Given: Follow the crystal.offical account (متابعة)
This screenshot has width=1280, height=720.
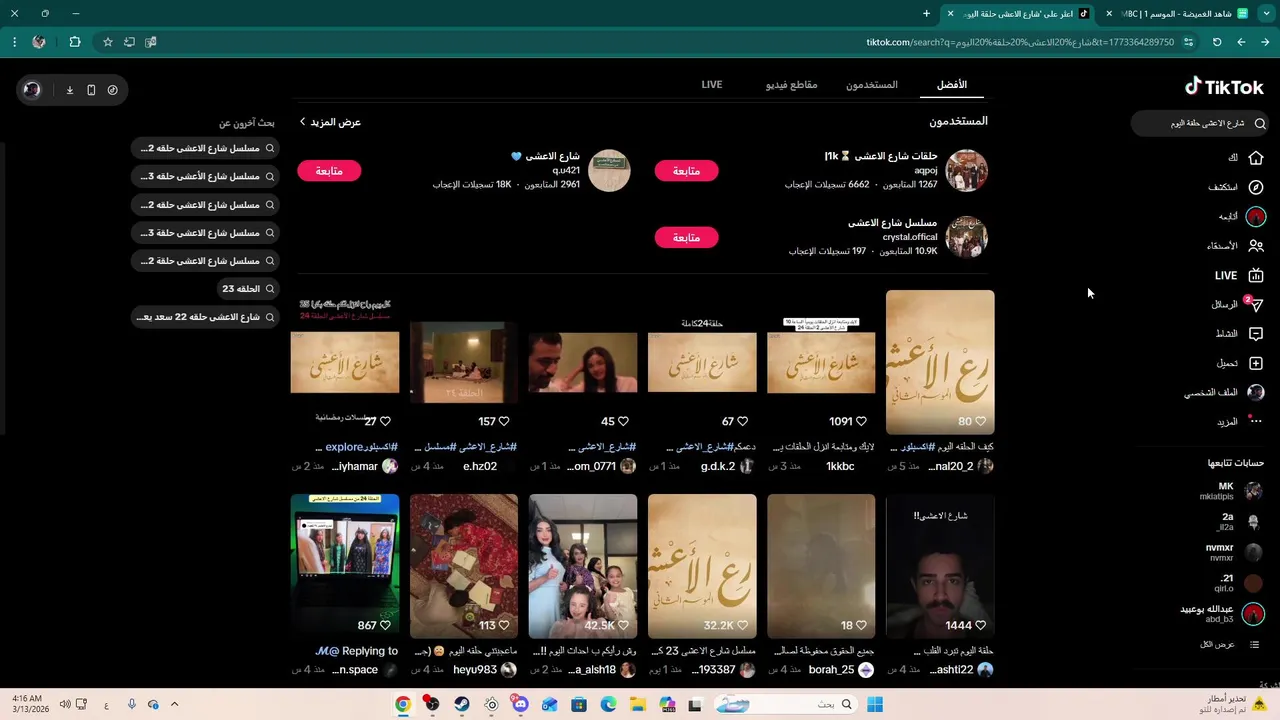Looking at the screenshot, I should click(x=686, y=237).
